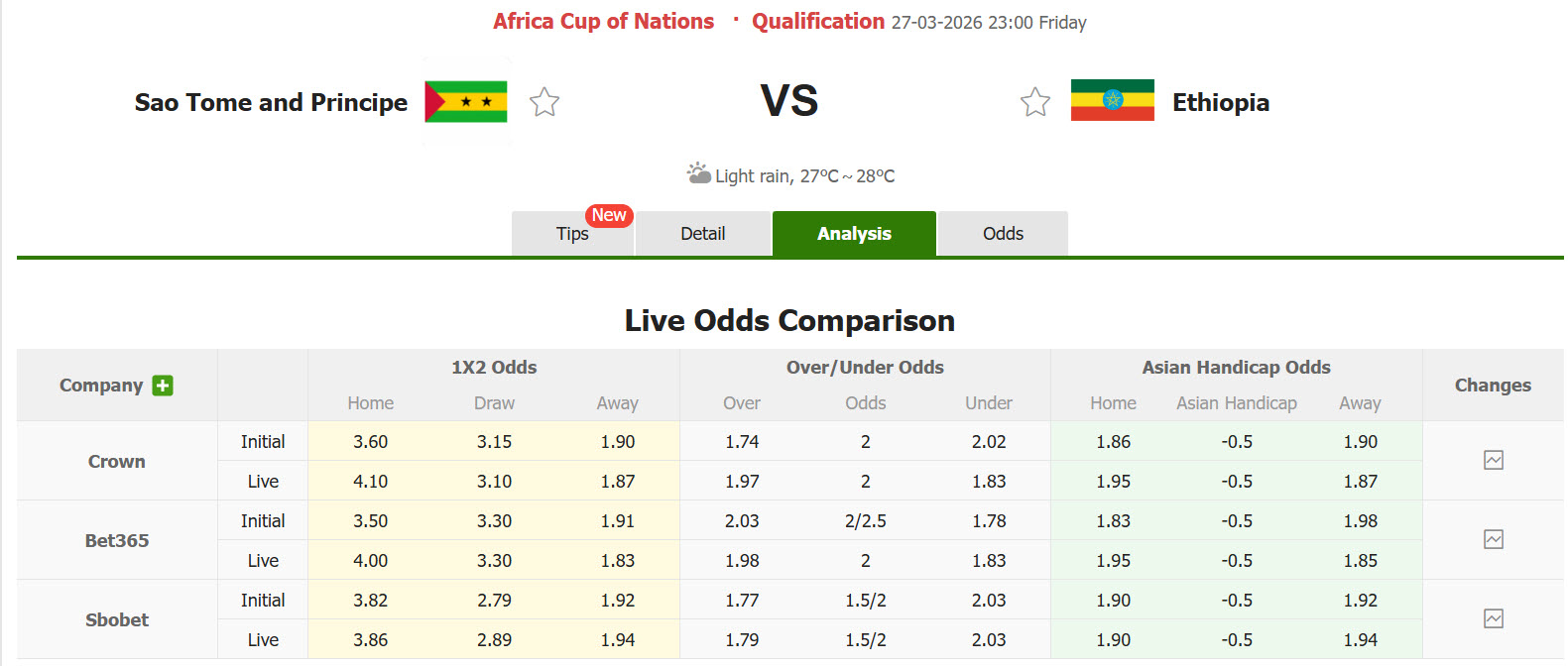Toggle the star beside Ethiopia's flag off
1568x666 pixels.
[1035, 101]
